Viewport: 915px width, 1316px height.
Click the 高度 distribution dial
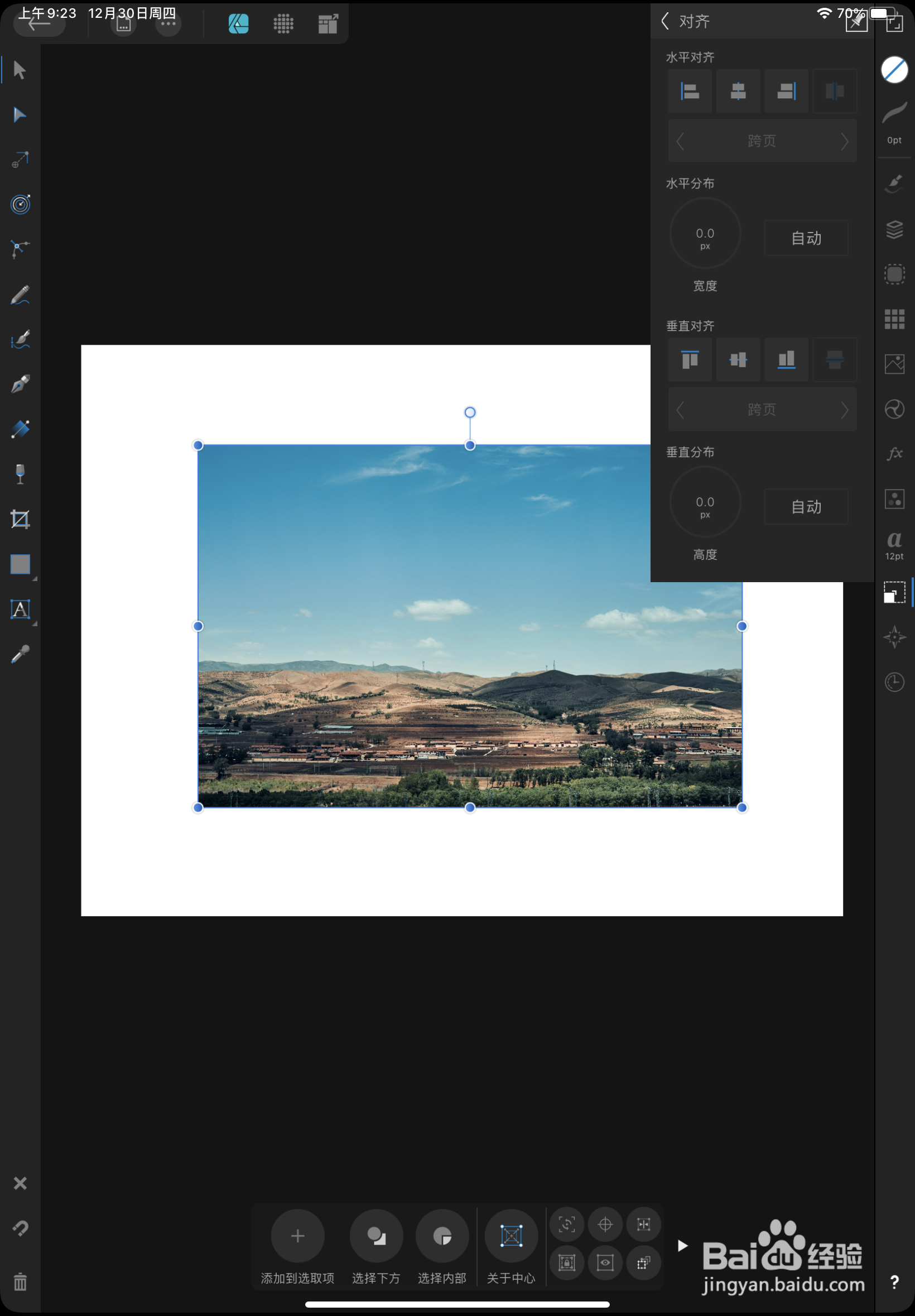705,502
